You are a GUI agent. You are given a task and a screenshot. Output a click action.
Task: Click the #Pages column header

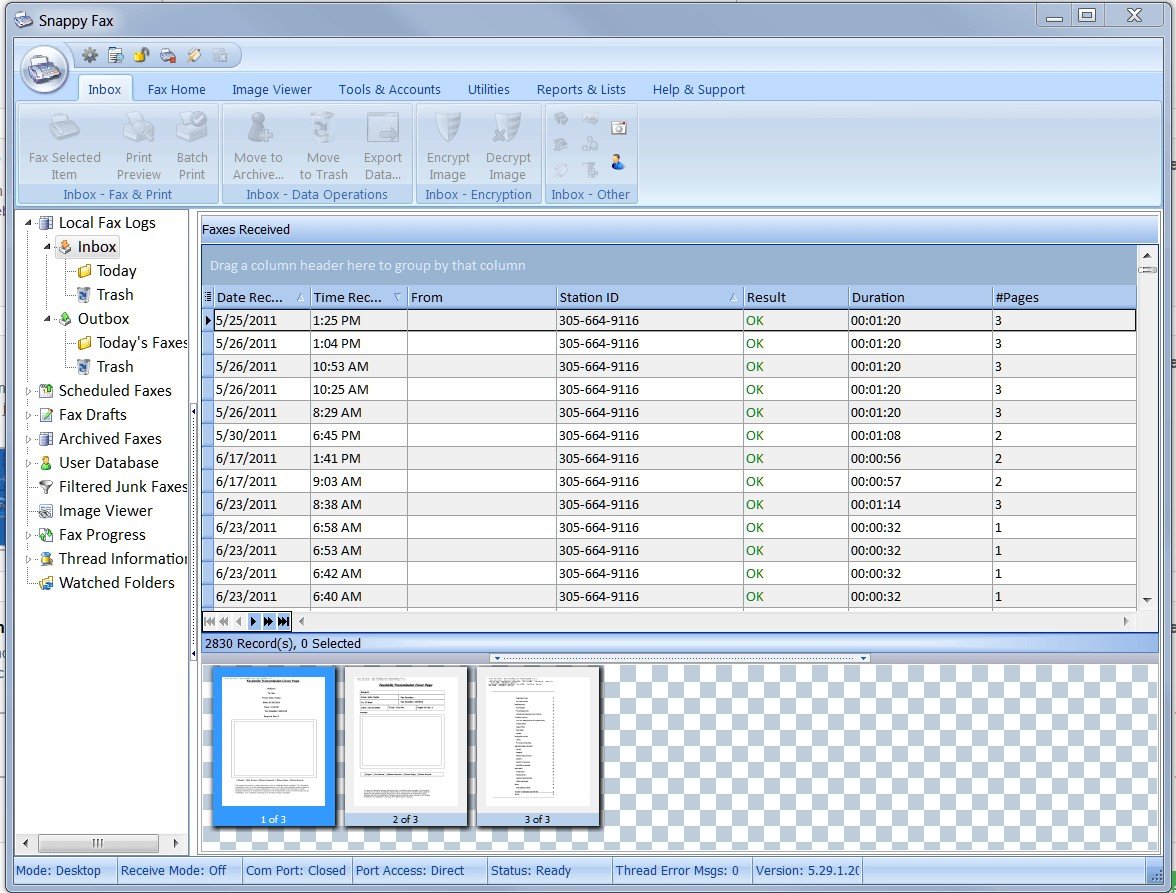[1064, 297]
